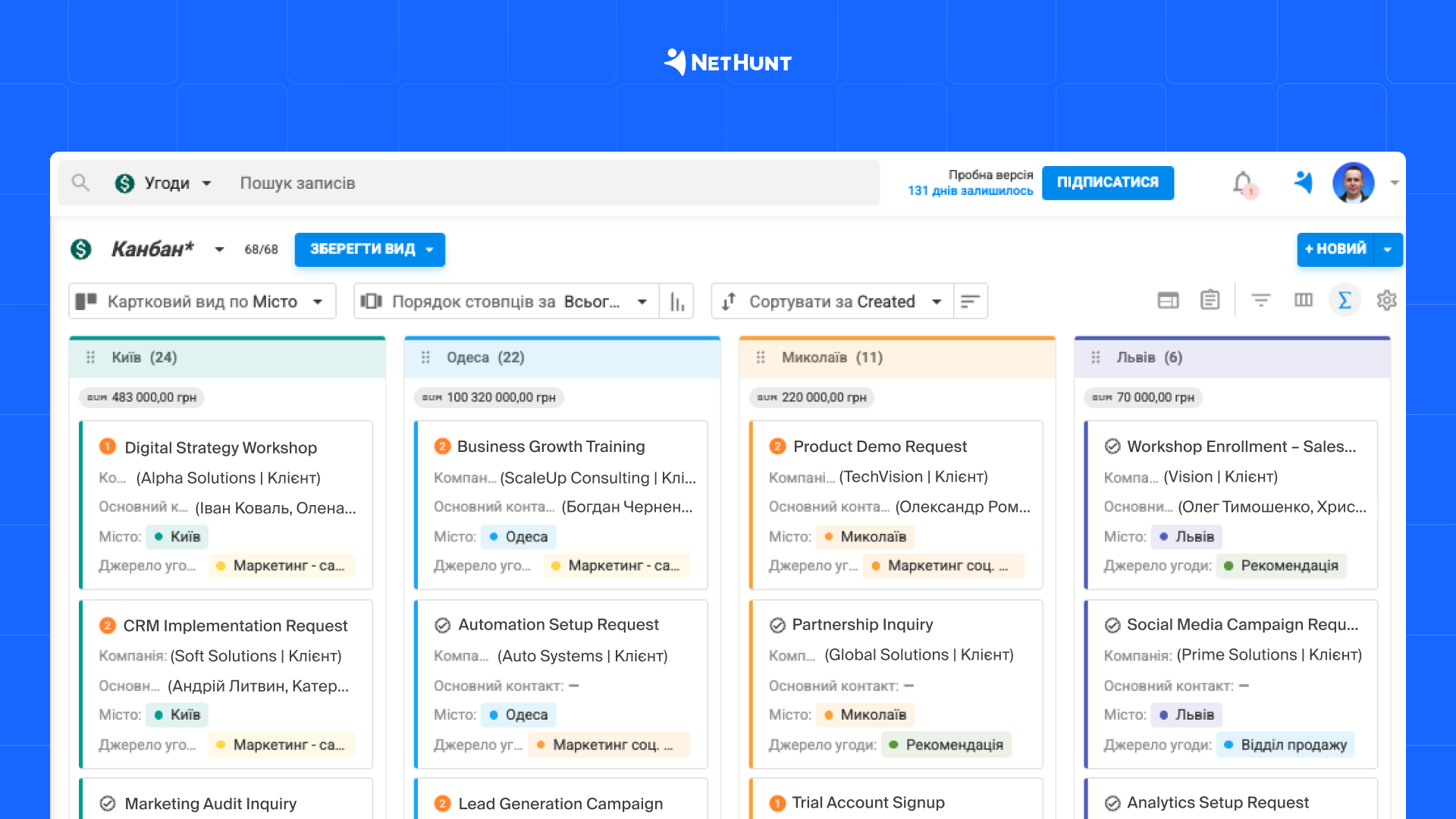Viewport: 1456px width, 819px height.
Task: Open the Сортувати за Created dropdown
Action: (x=832, y=302)
